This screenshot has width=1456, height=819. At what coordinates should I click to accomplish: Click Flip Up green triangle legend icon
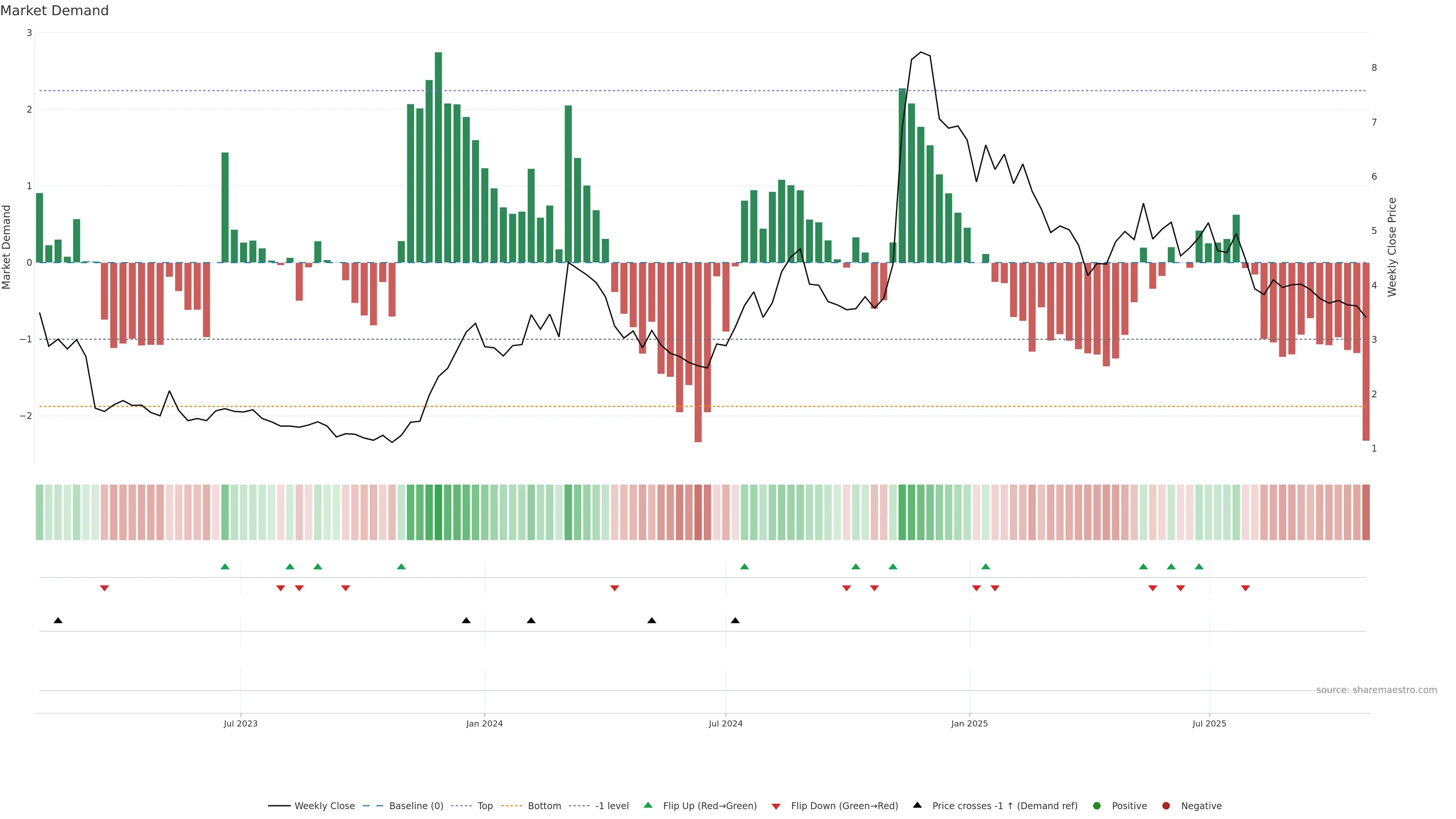(x=648, y=805)
